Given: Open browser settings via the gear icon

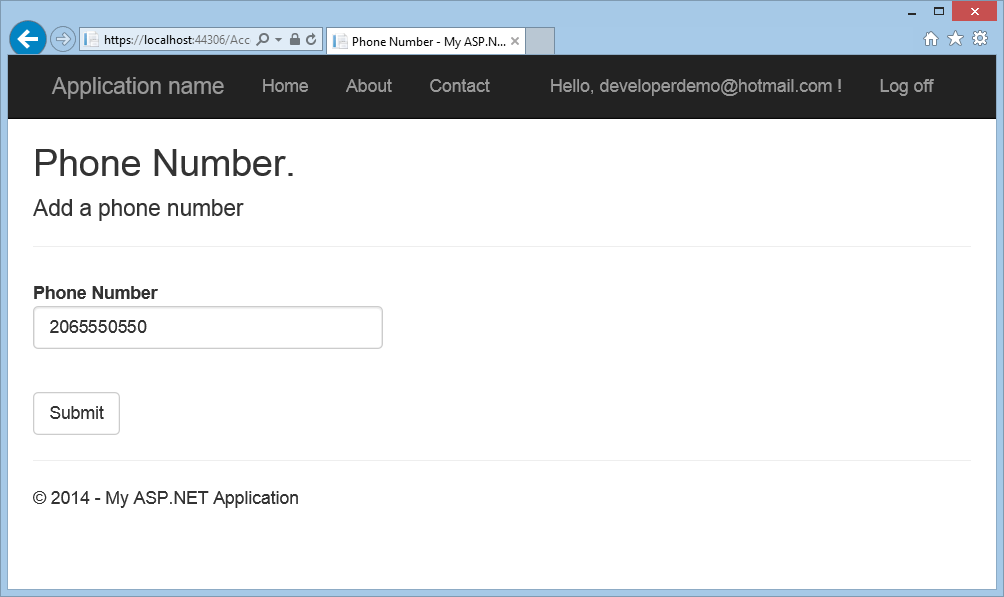Looking at the screenshot, I should tap(979, 38).
